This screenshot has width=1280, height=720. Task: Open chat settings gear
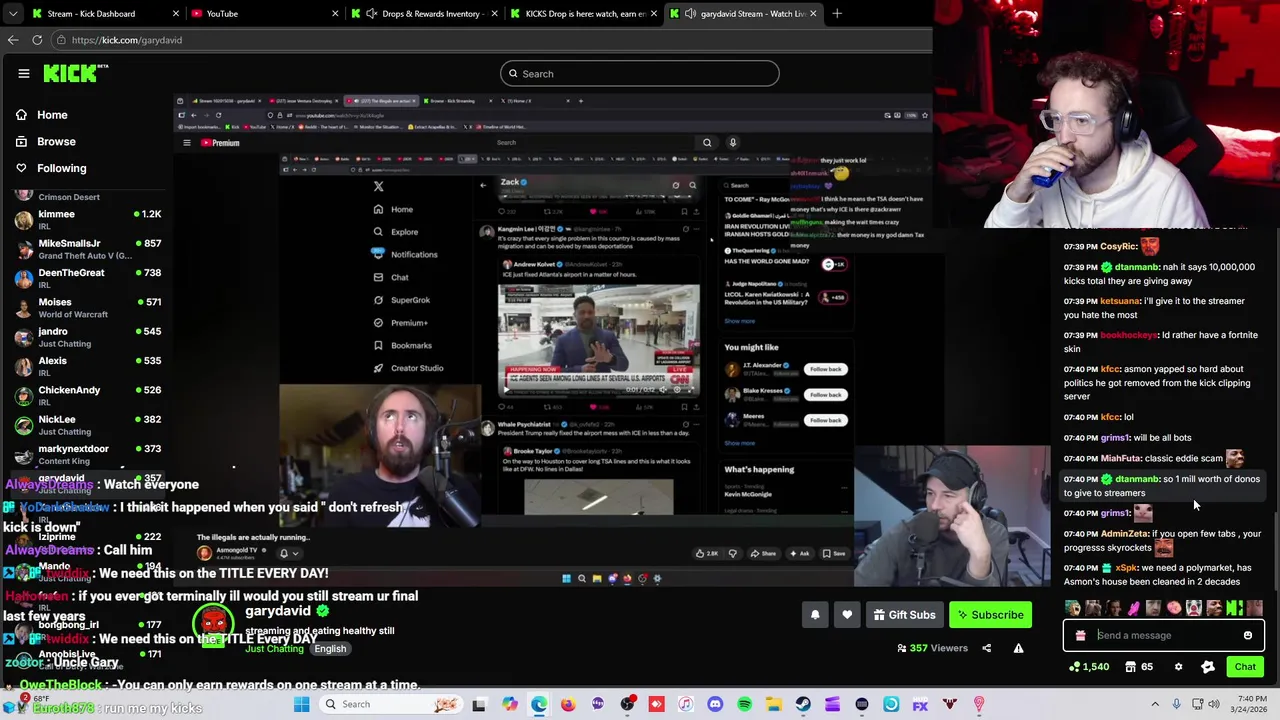[1178, 667]
